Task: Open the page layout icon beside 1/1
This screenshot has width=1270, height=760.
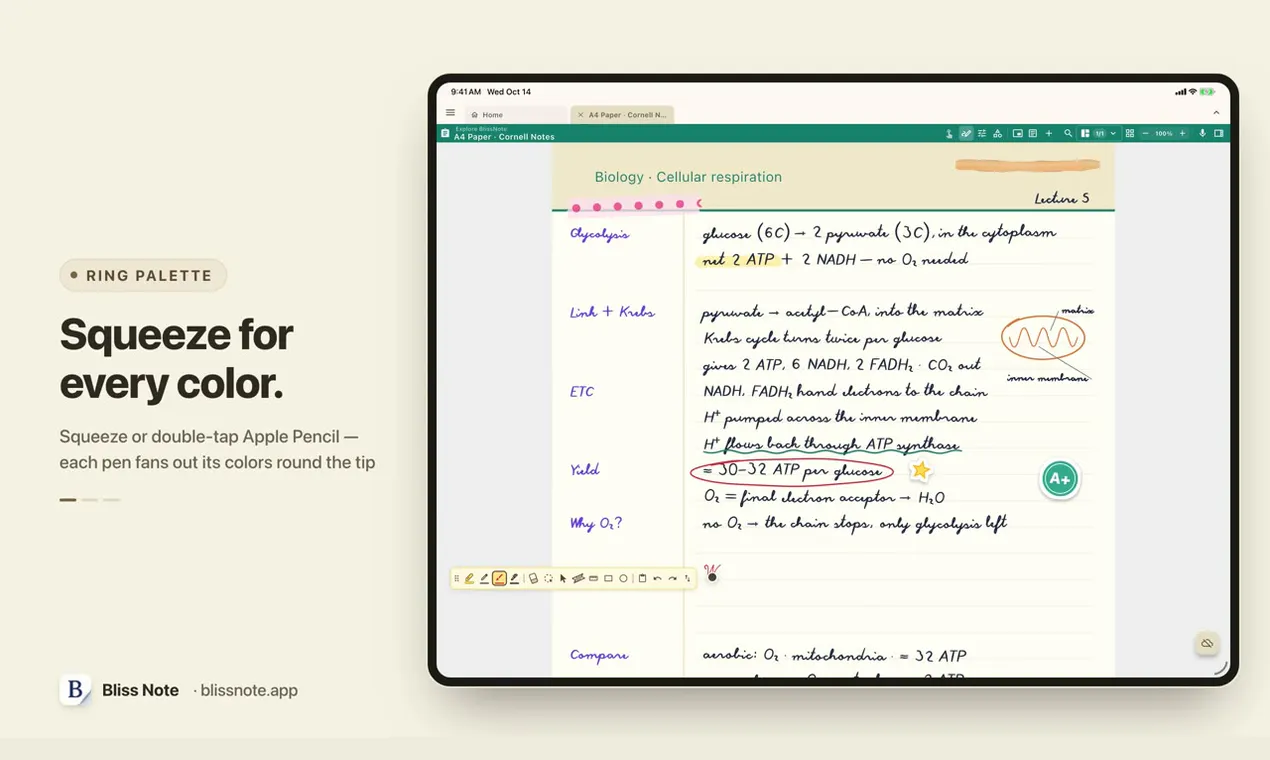Action: (1085, 133)
